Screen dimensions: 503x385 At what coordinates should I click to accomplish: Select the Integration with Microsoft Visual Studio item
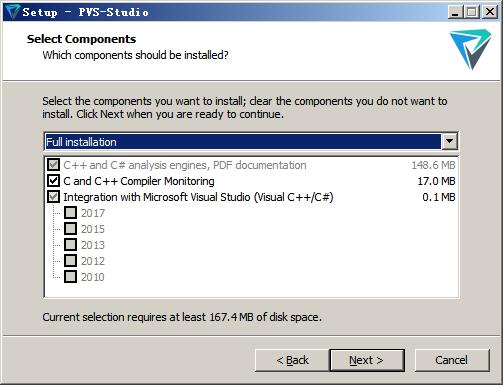198,197
